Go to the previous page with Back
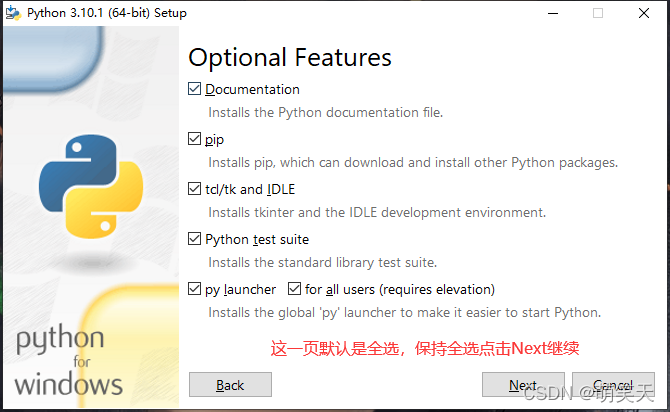 (230, 385)
